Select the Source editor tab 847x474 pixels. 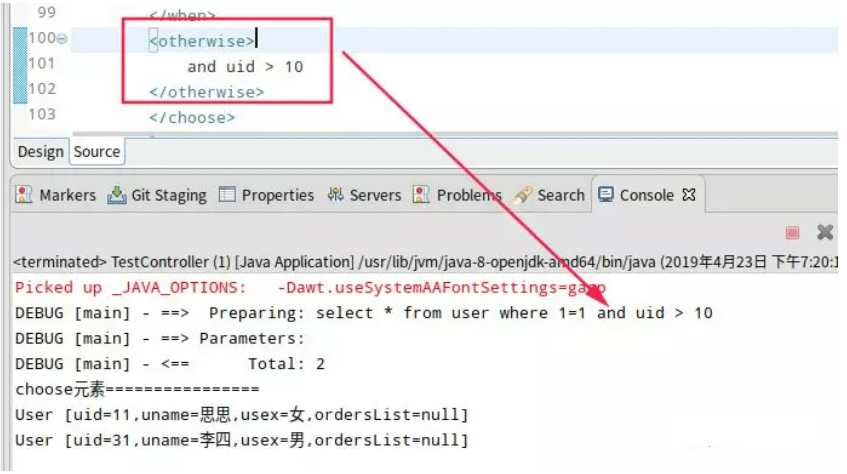(97, 152)
